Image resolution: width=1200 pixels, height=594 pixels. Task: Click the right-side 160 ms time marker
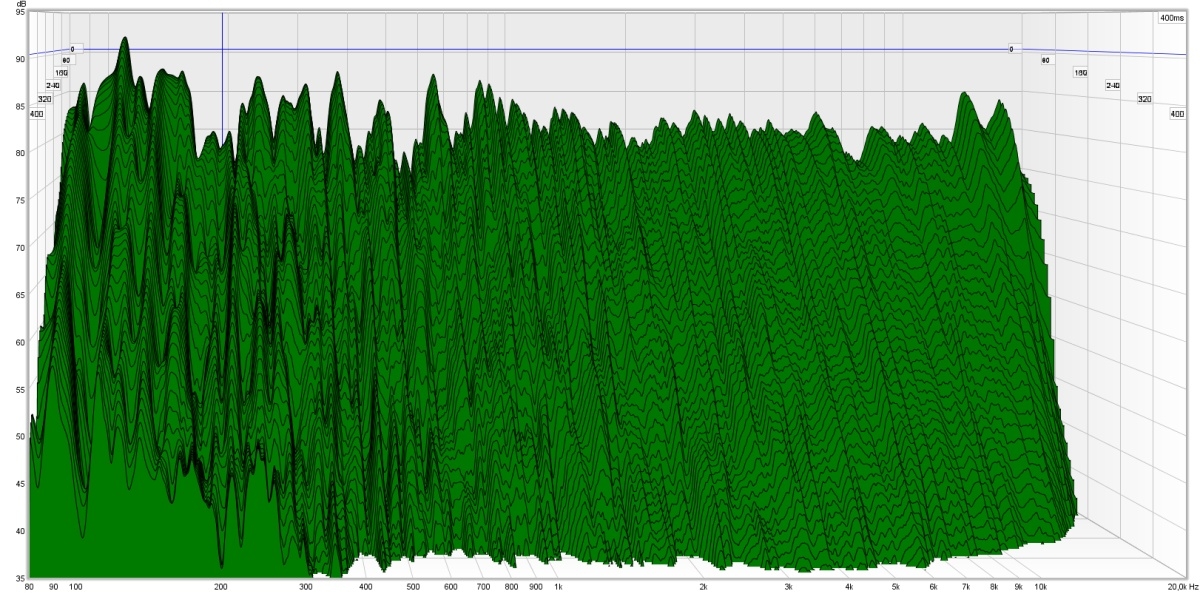click(1080, 73)
